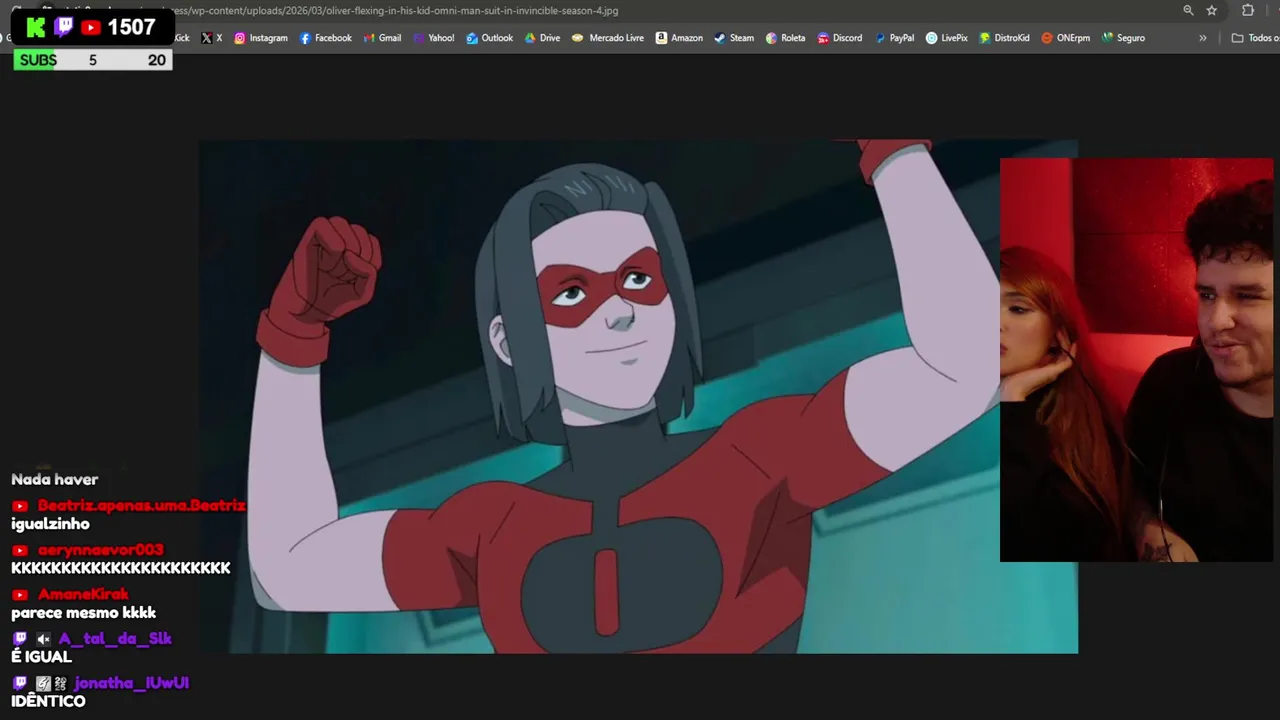Screen dimensions: 1280x720
Task: Open the Seguro bookmark
Action: tap(1124, 38)
